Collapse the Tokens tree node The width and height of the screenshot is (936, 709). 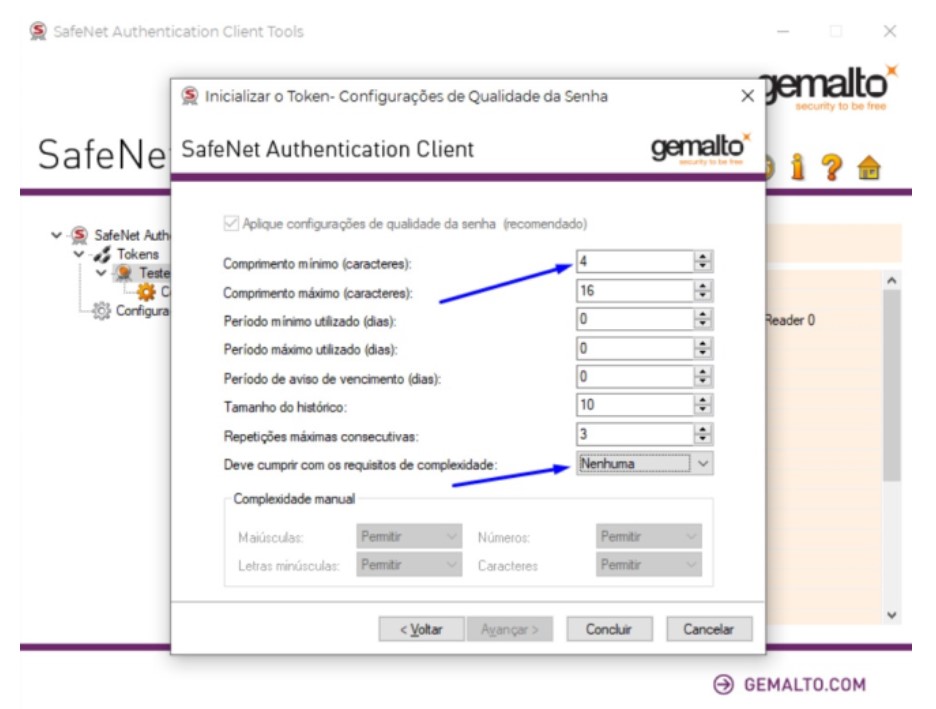point(79,255)
